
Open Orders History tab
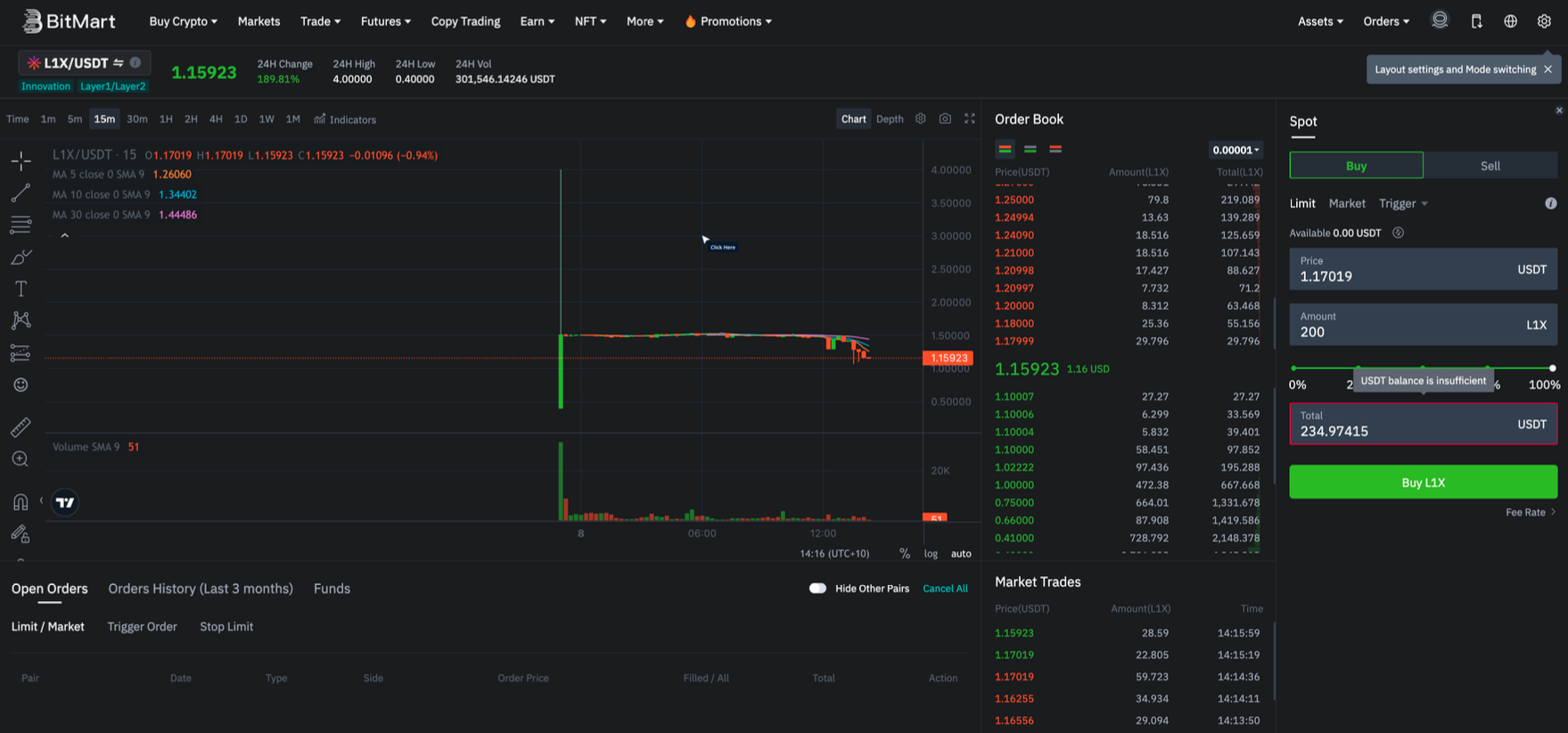[x=201, y=589]
